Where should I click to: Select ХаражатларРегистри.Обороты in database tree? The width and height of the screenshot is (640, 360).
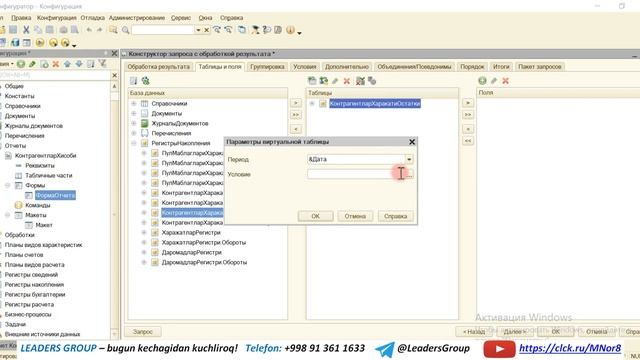[203, 242]
